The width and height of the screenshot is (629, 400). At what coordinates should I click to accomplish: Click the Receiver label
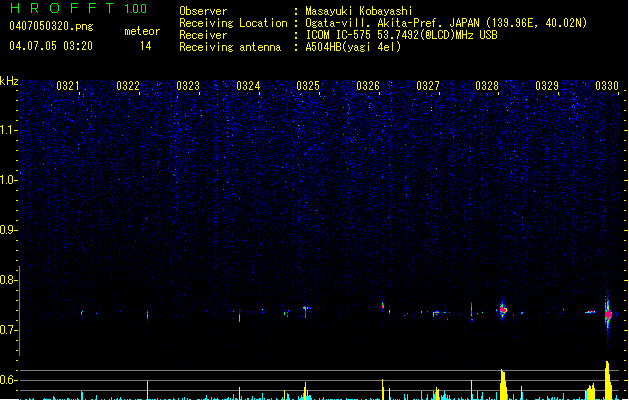[x=203, y=35]
